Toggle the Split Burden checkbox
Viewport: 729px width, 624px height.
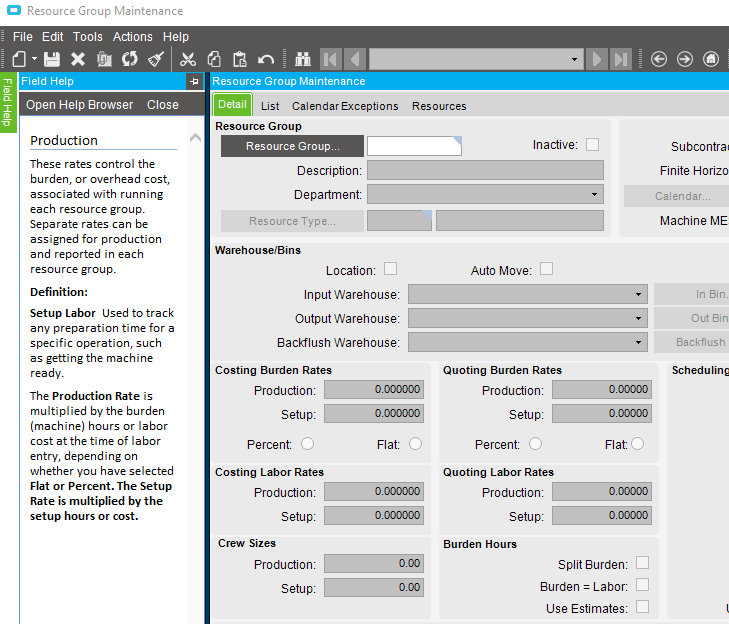(643, 563)
